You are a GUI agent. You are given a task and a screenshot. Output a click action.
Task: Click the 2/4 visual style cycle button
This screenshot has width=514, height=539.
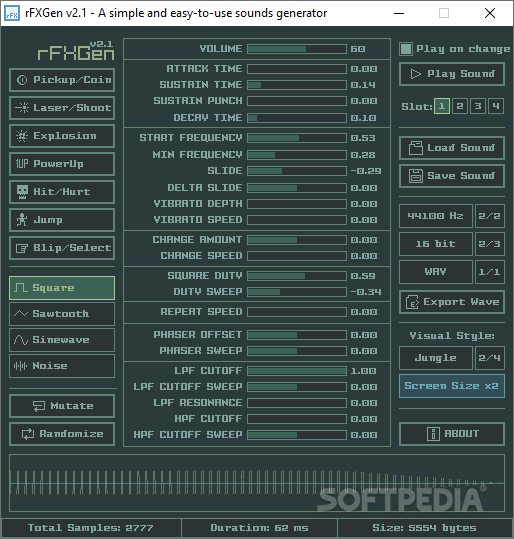(490, 358)
